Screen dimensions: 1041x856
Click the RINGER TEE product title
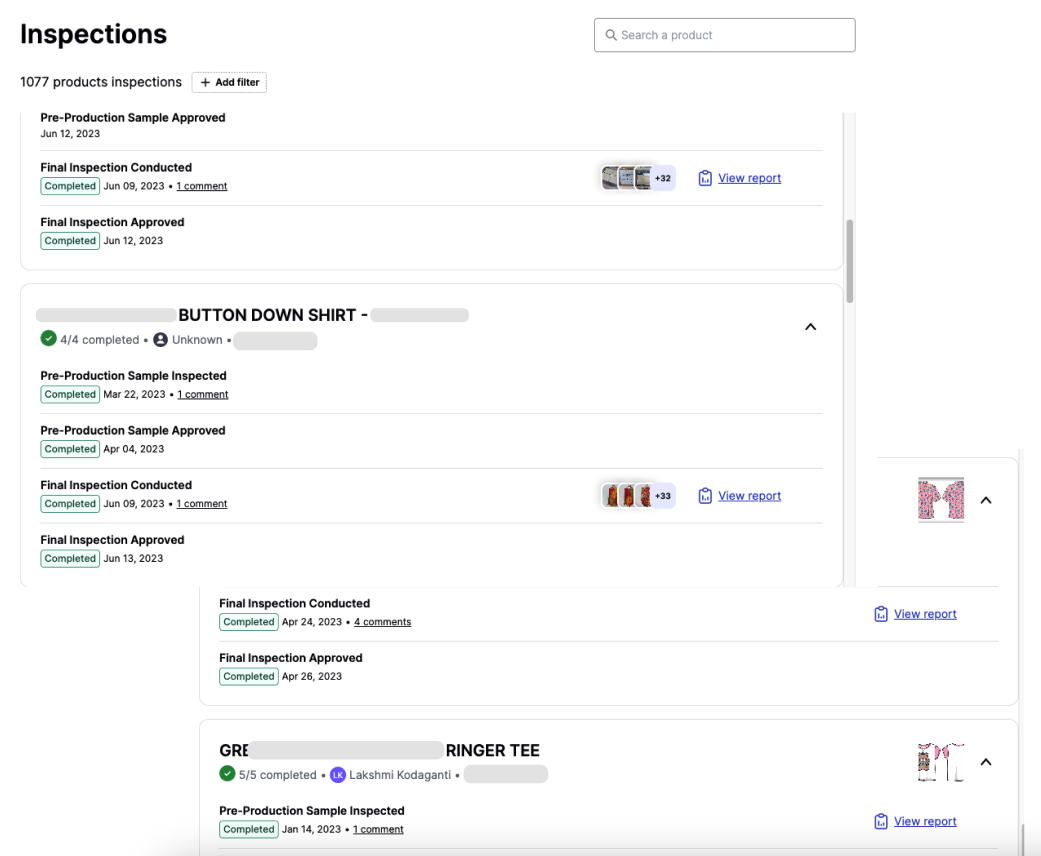coord(493,750)
